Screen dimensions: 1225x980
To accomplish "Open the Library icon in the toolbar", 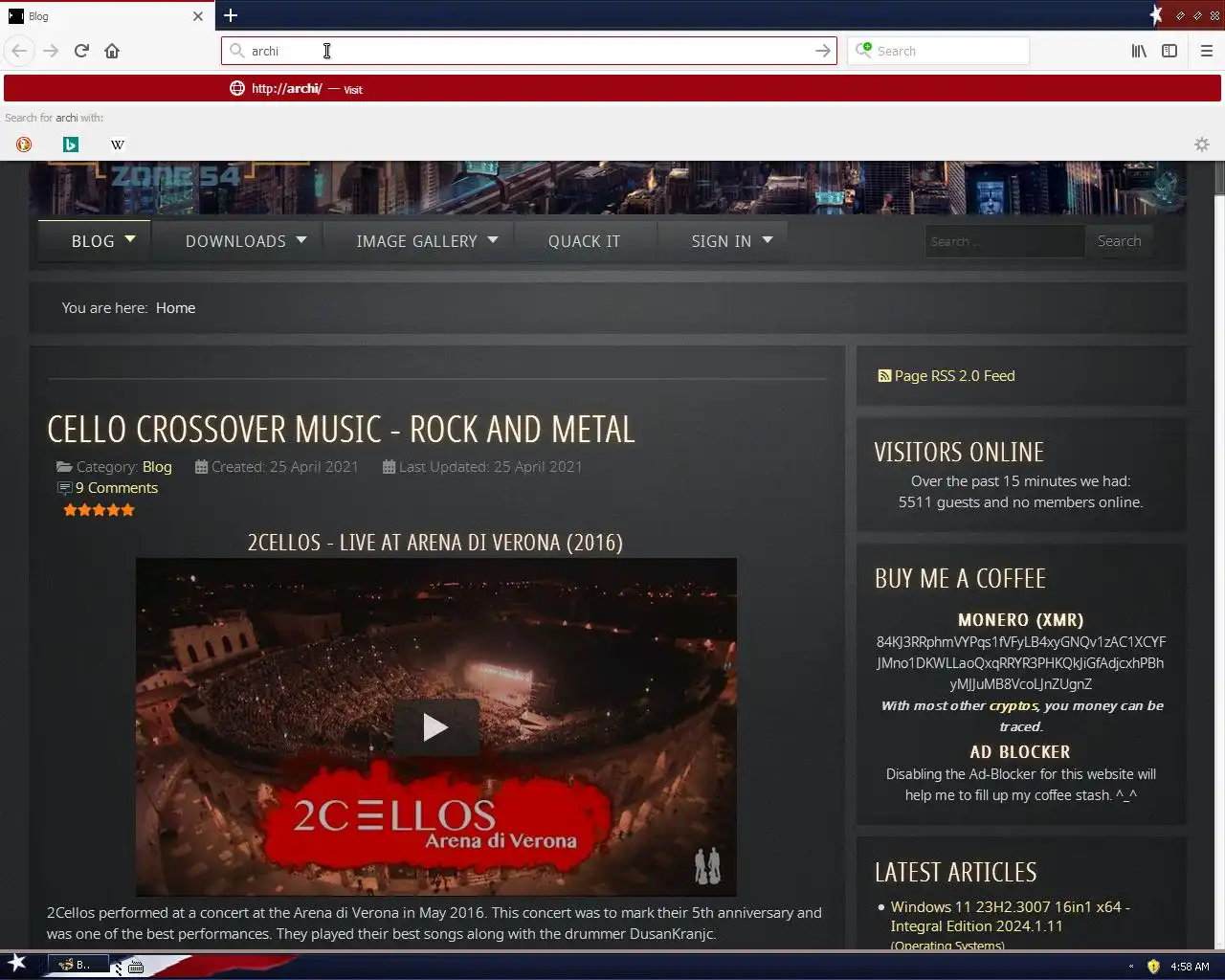I will [x=1139, y=51].
